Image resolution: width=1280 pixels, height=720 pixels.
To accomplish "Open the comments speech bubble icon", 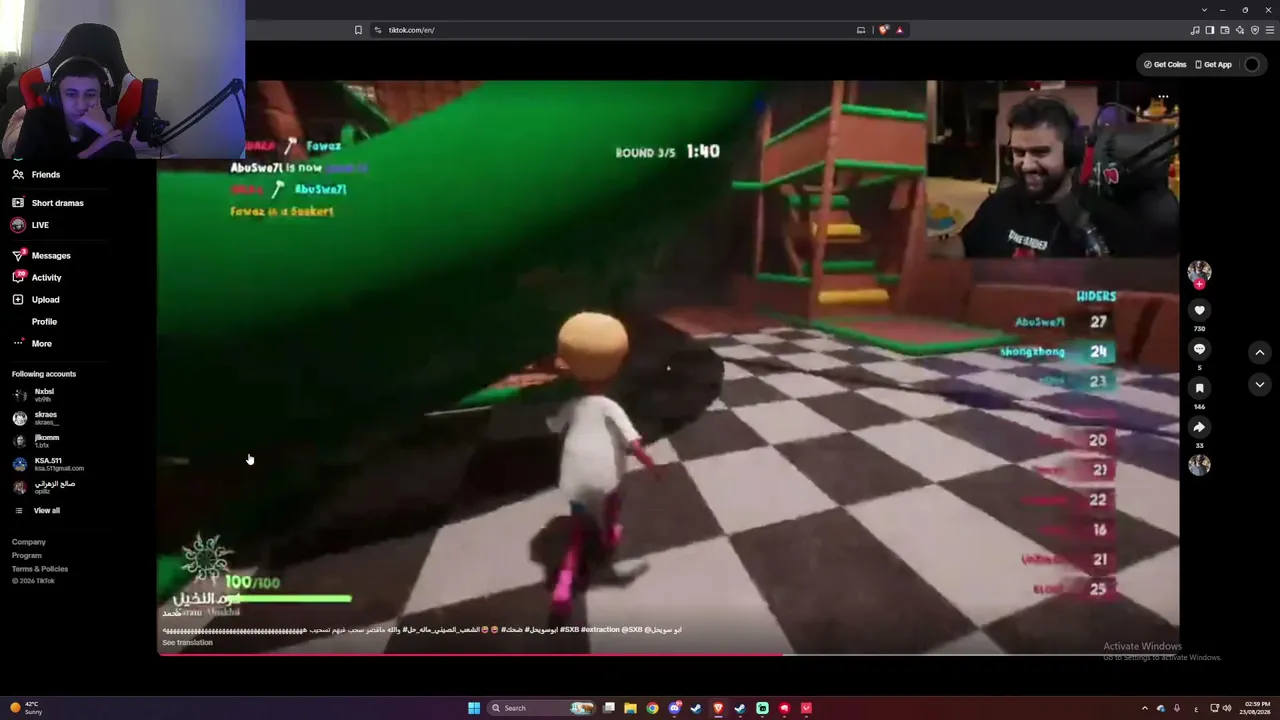I will coord(1199,349).
